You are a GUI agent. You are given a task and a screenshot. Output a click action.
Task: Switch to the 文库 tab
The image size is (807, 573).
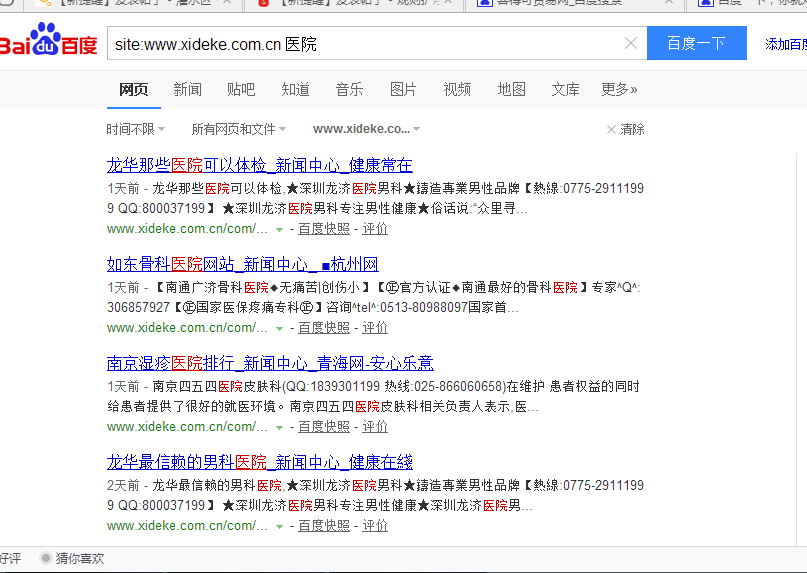tap(565, 90)
